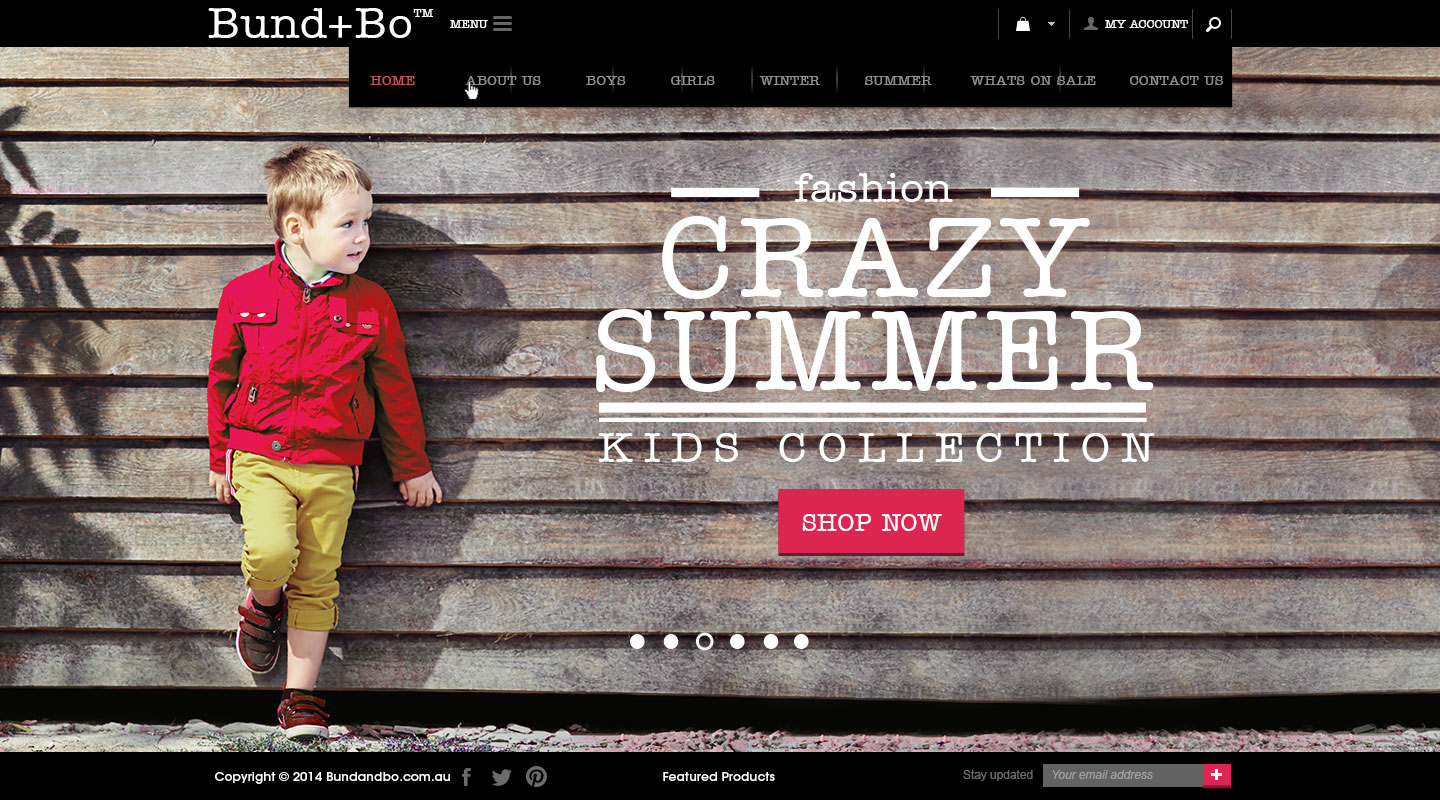
Task: Focus the Your email address field
Action: (1123, 775)
